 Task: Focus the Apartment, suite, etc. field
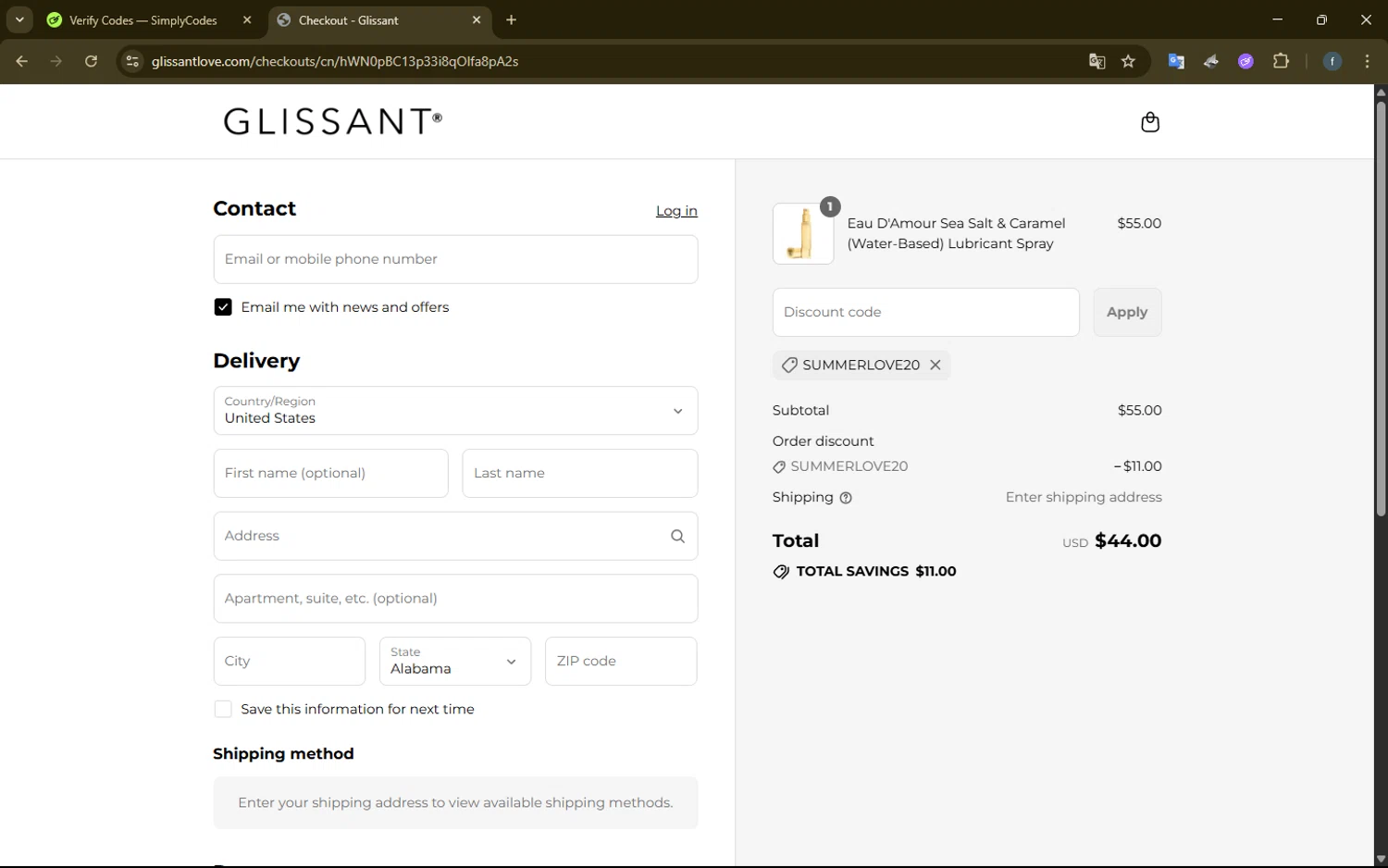point(455,598)
